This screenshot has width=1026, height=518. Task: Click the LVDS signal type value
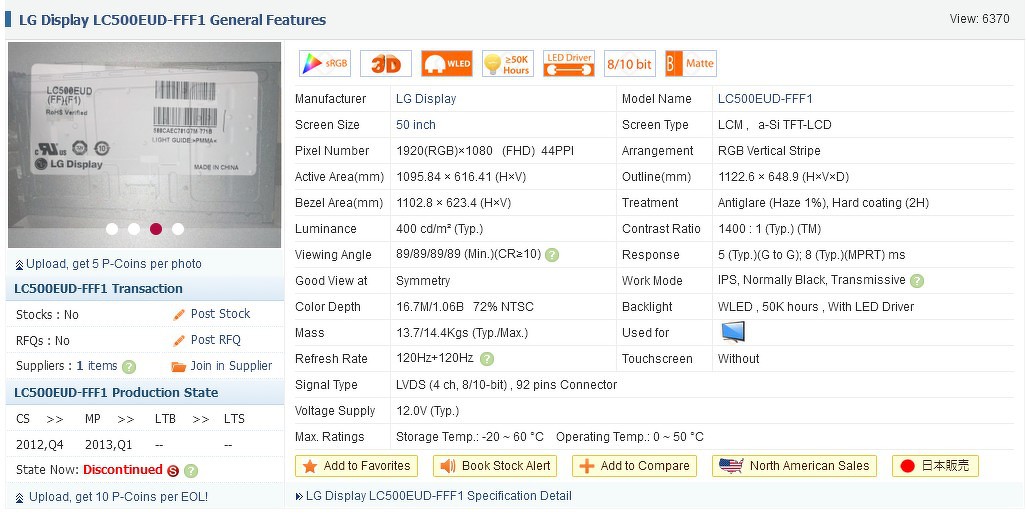point(506,385)
